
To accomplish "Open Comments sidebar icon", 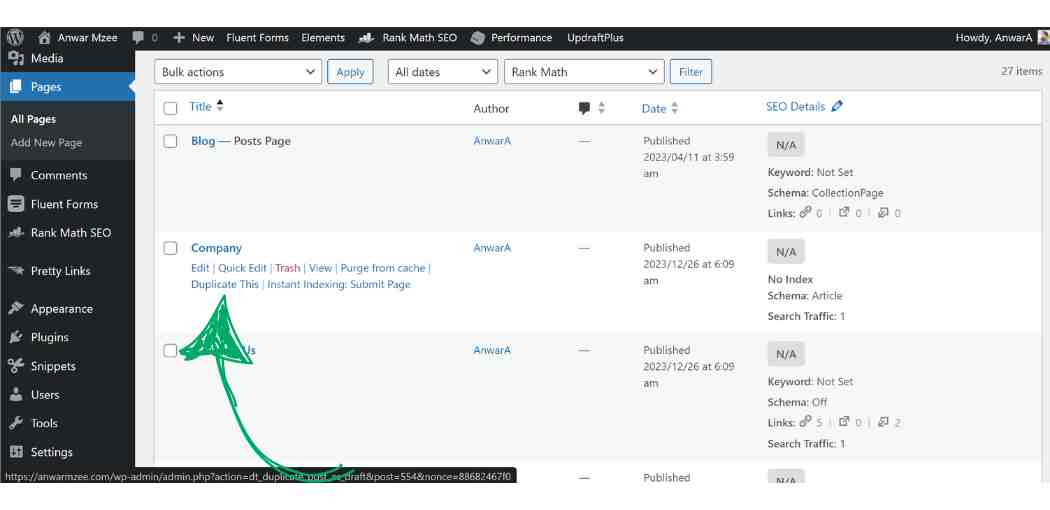I will 15,175.
